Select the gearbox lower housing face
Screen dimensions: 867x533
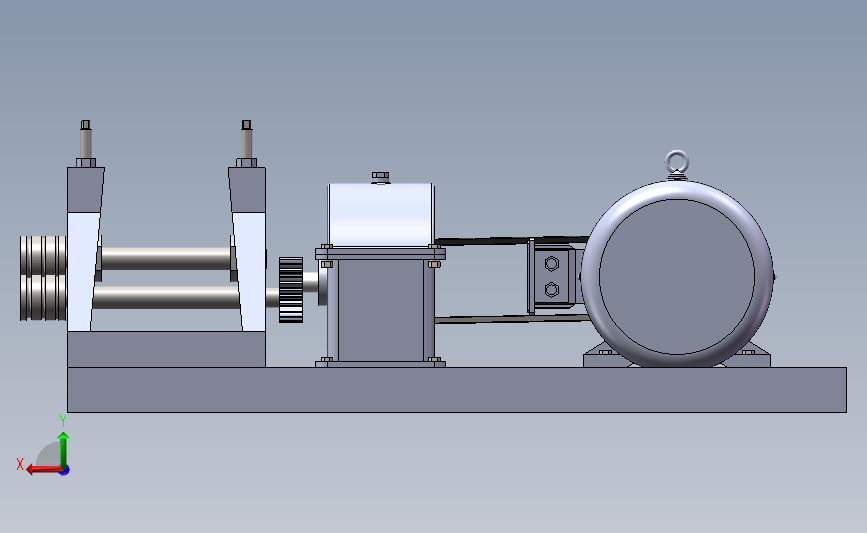pyautogui.click(x=380, y=311)
